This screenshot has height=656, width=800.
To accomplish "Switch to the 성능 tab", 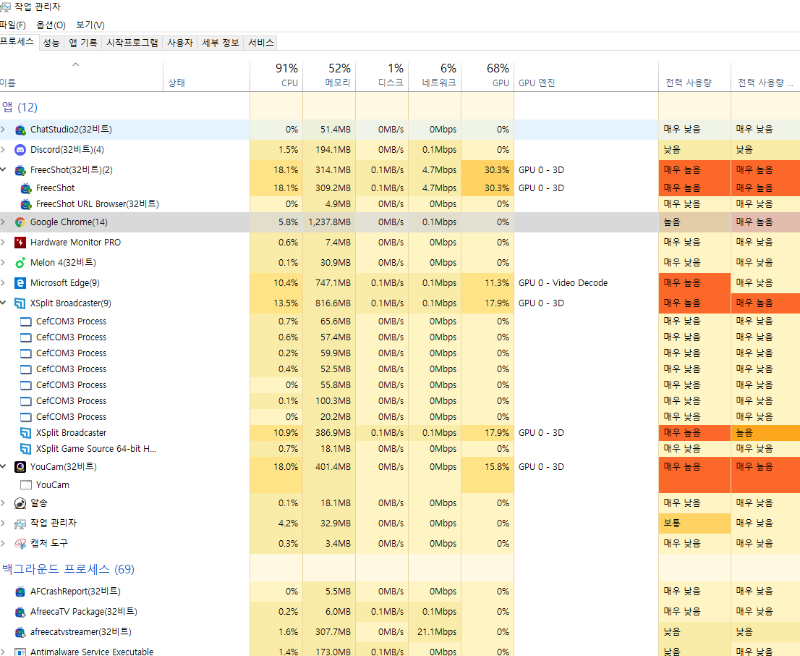I will [51, 43].
